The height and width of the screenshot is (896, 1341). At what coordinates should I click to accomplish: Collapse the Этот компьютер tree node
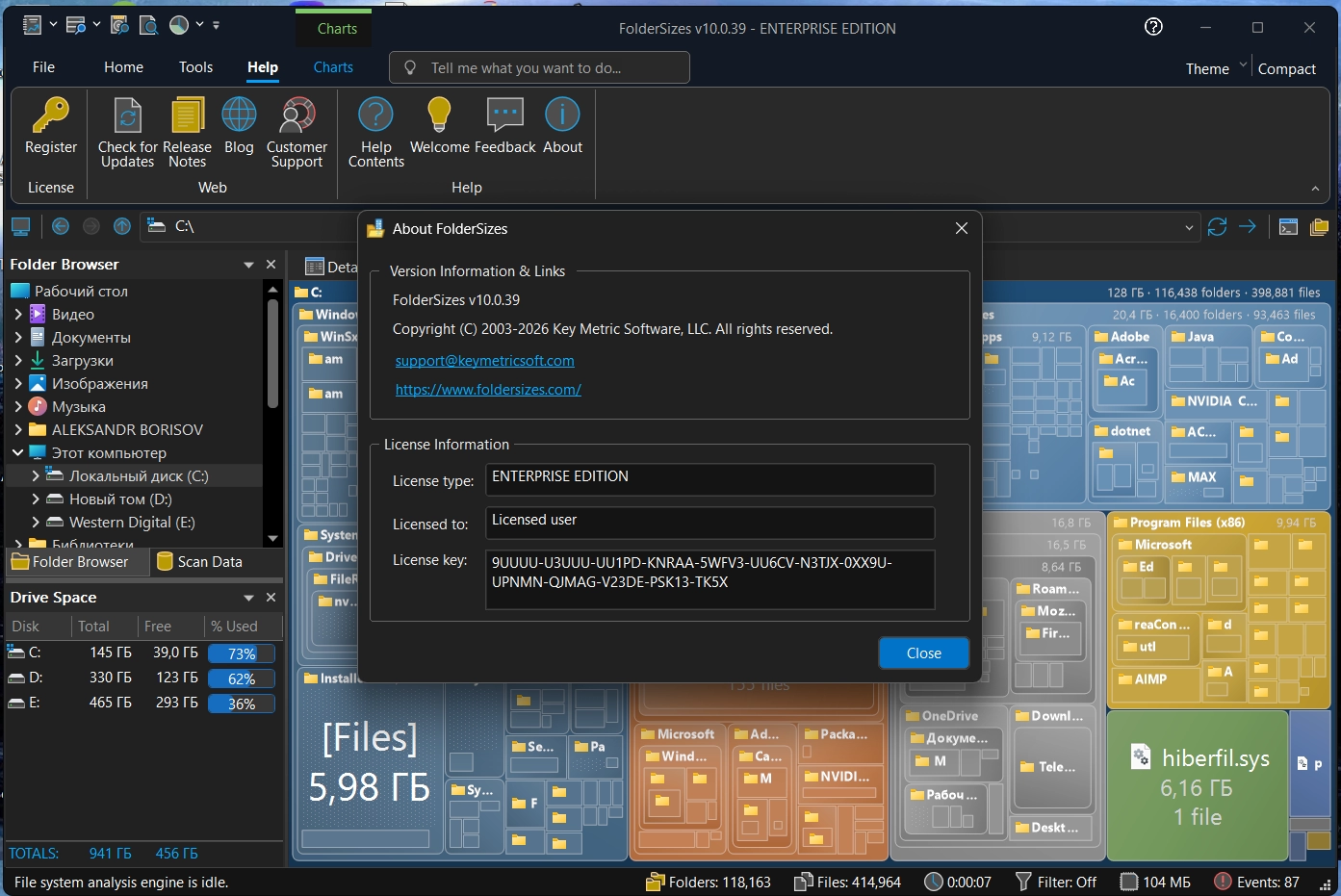18,452
